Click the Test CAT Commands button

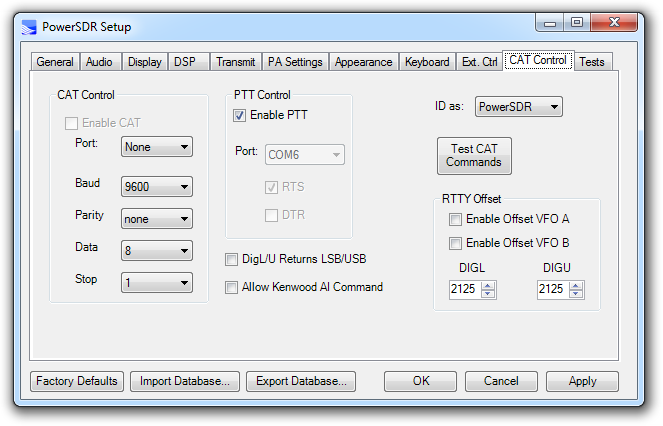pos(474,156)
